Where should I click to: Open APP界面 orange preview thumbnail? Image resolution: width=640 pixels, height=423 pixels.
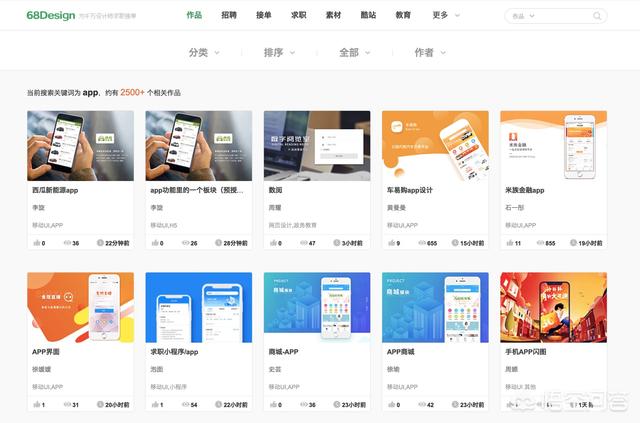click(x=80, y=307)
